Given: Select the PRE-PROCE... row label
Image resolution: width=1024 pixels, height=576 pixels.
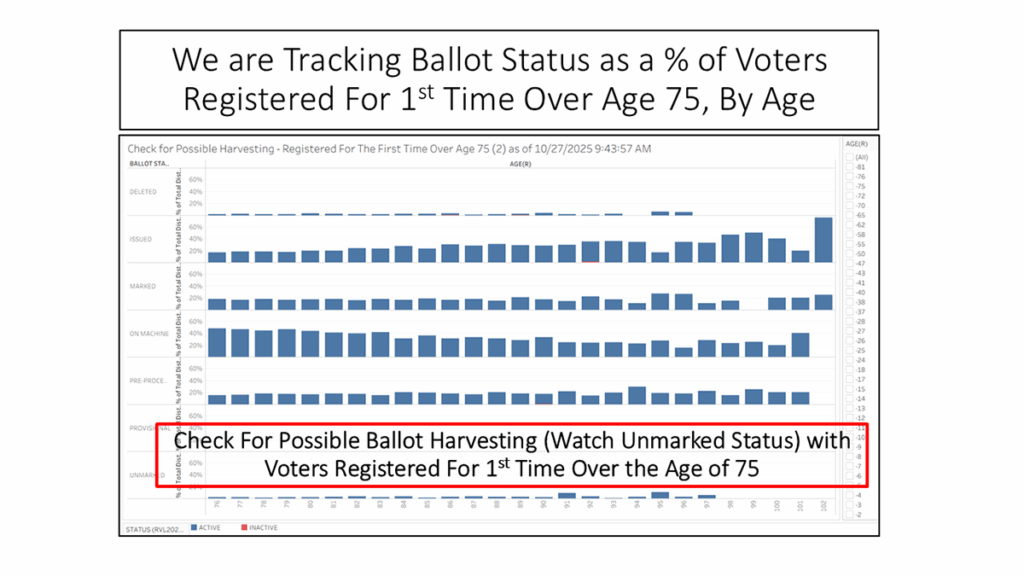Looking at the screenshot, I should [146, 381].
